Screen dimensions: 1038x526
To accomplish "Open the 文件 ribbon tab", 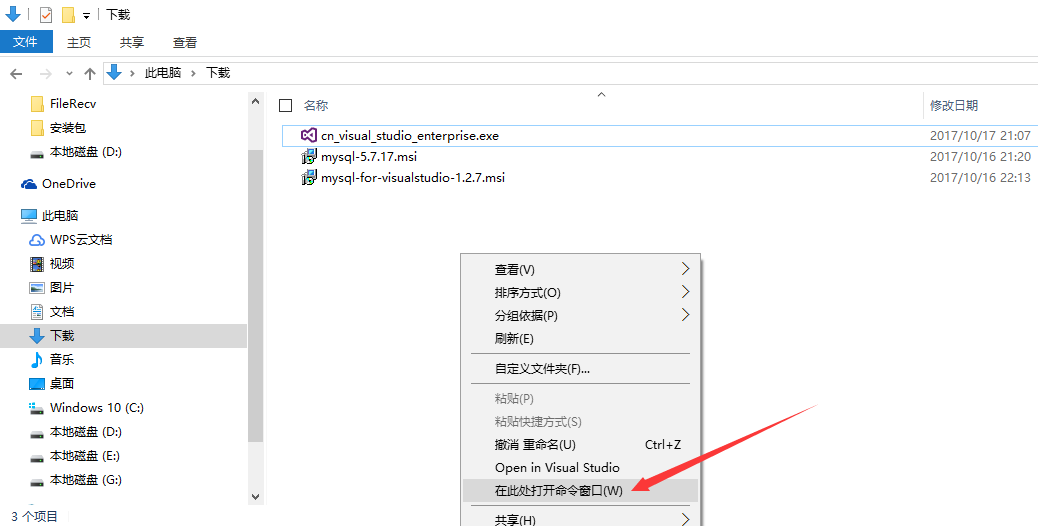I will pos(25,42).
